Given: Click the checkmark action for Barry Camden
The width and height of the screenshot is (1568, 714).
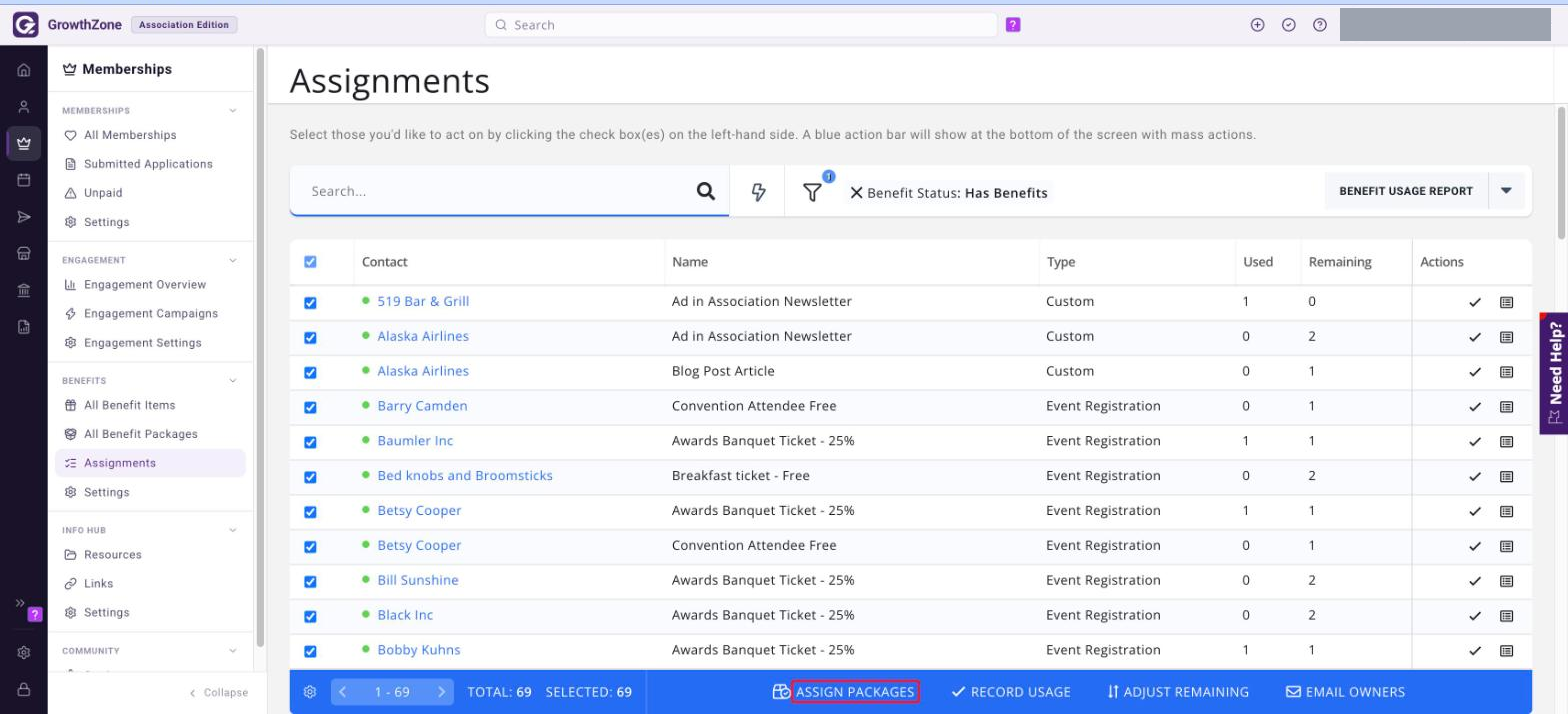Looking at the screenshot, I should pos(1475,407).
